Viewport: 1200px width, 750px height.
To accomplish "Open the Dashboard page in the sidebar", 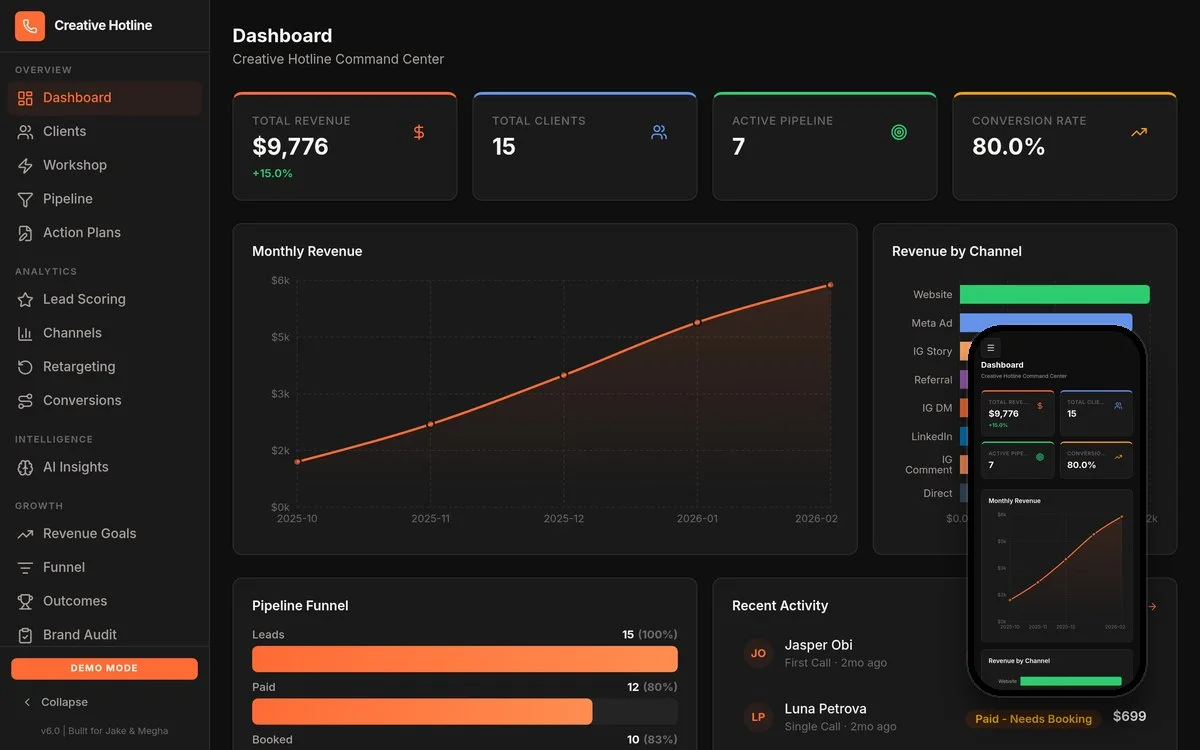I will pyautogui.click(x=105, y=98).
